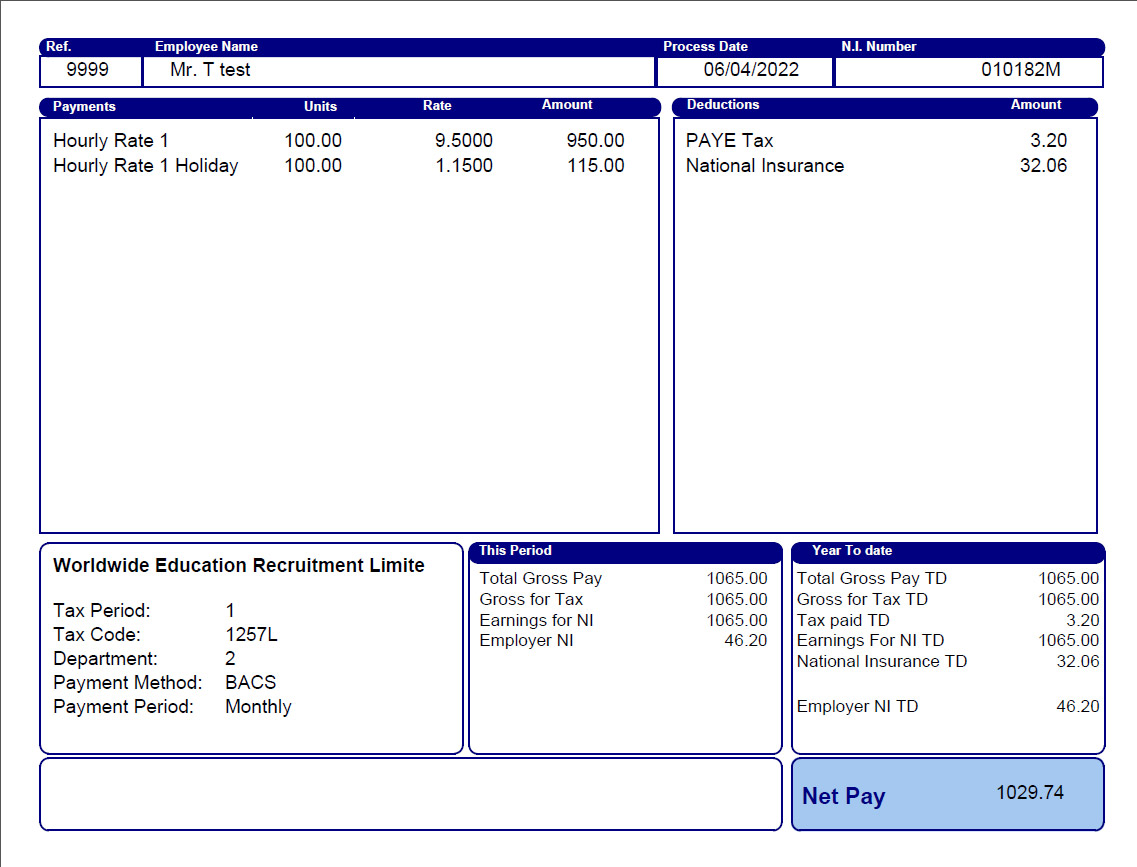The image size is (1137, 867).
Task: Select the PAYE Tax deduction amount
Action: (x=1051, y=141)
